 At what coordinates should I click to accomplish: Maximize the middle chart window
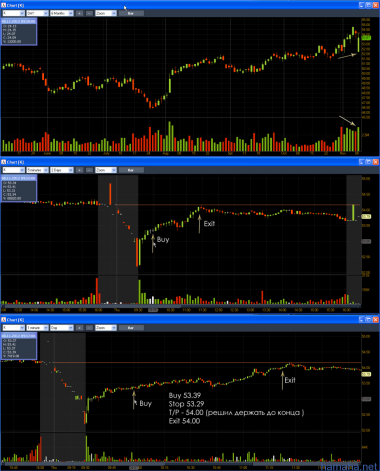368,162
